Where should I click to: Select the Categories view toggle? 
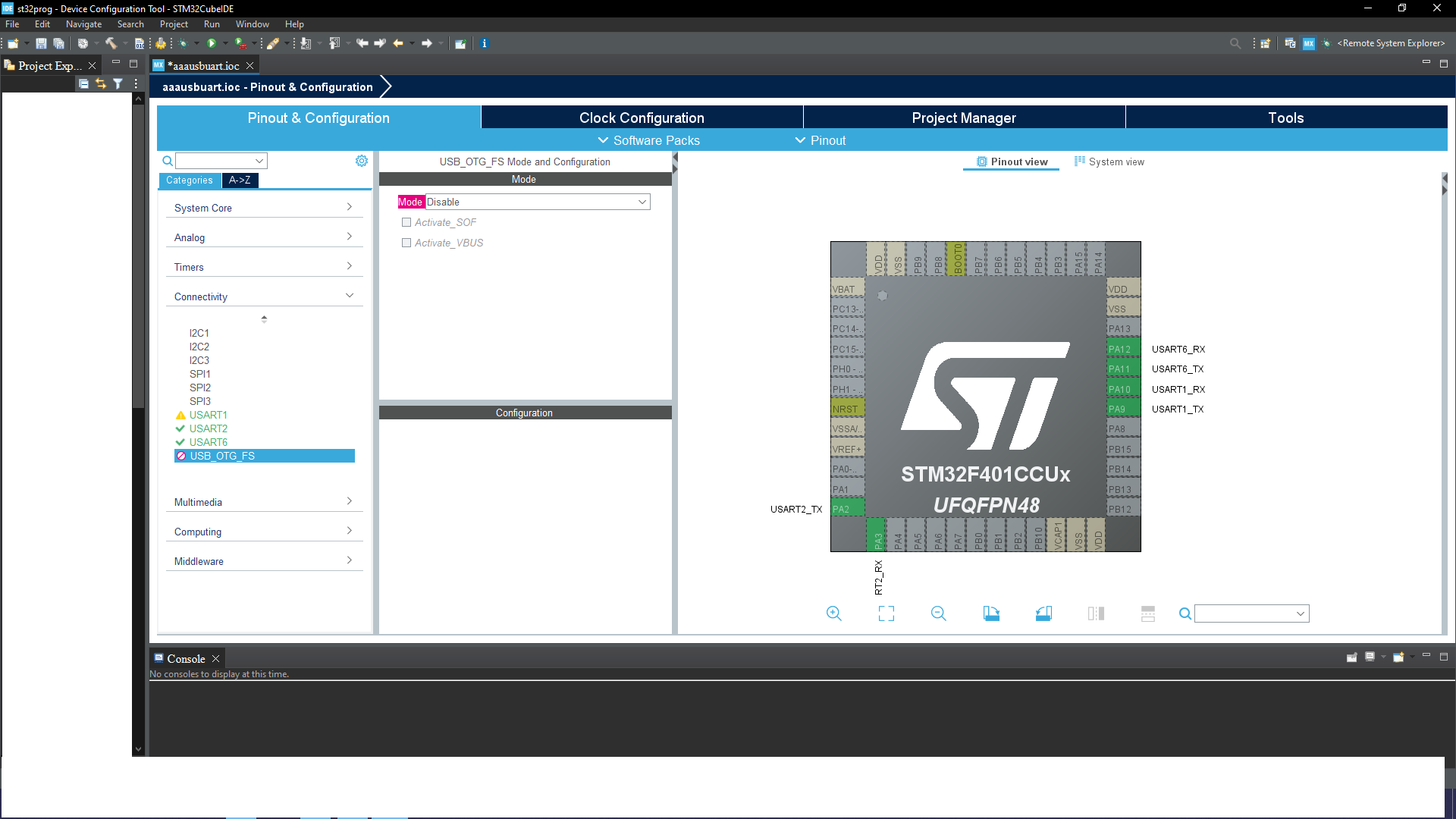pos(190,180)
